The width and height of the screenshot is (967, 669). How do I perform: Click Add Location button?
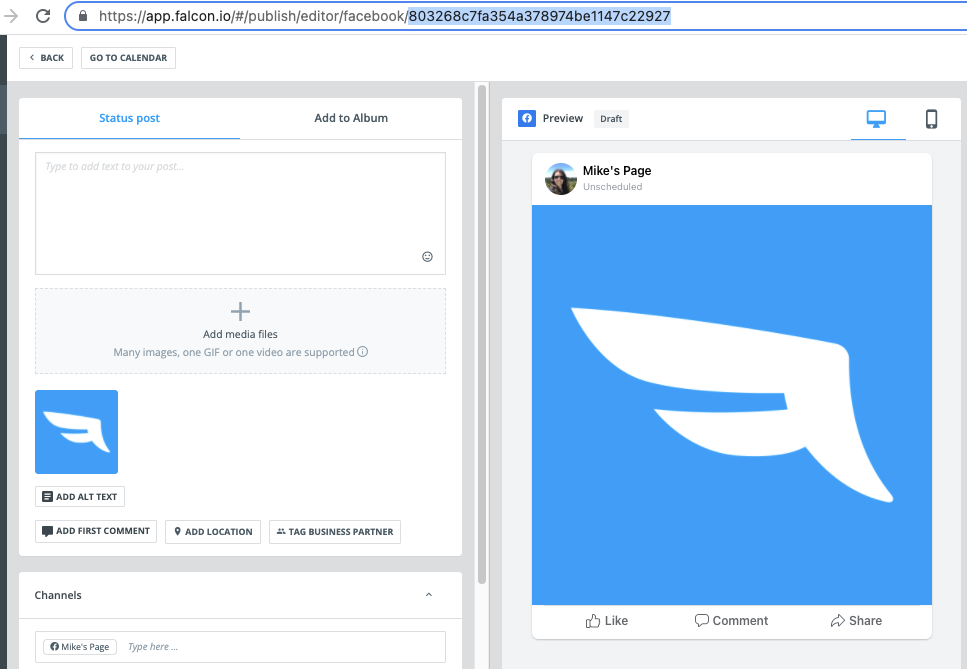(213, 532)
